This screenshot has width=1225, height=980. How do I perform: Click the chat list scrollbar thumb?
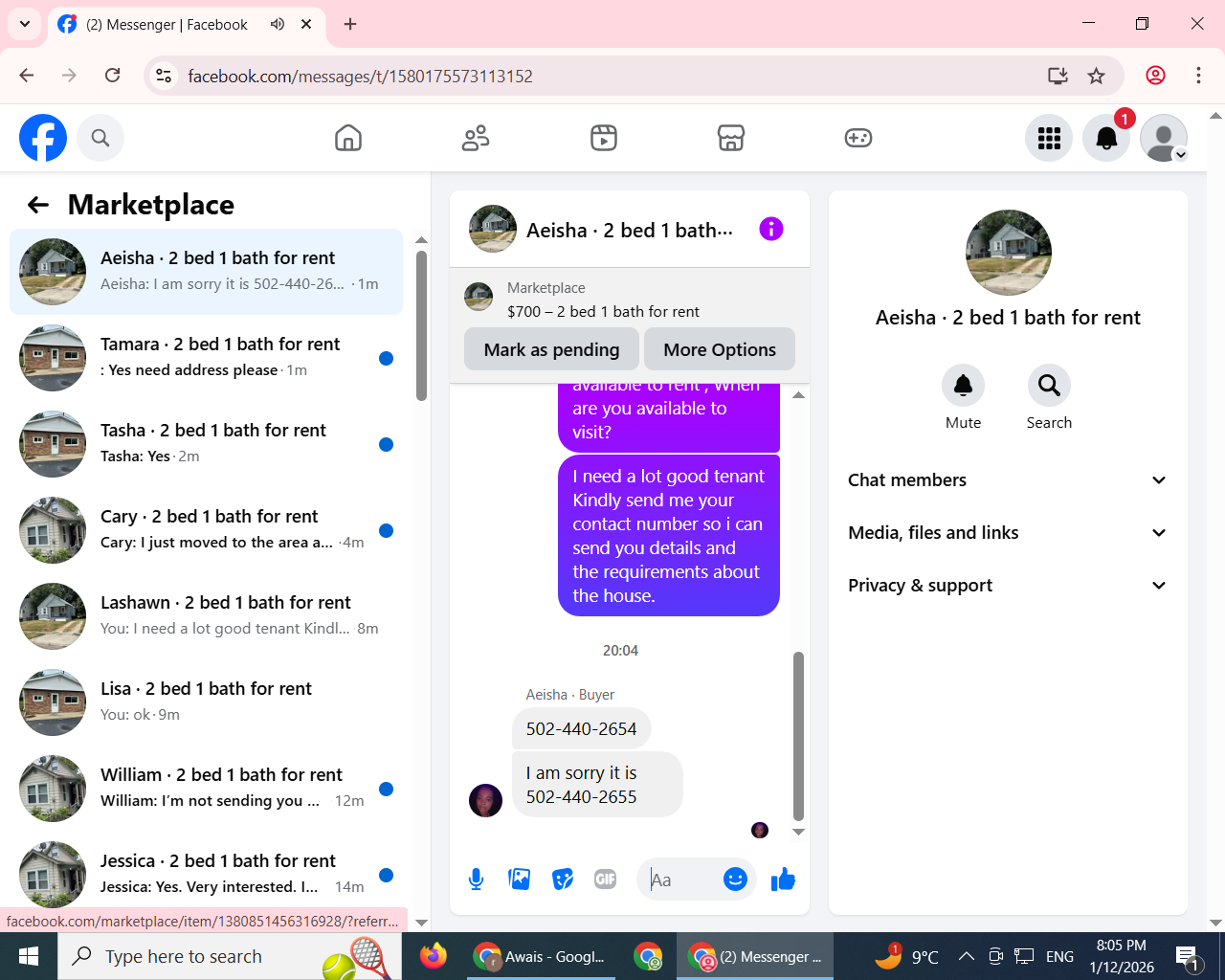(421, 325)
